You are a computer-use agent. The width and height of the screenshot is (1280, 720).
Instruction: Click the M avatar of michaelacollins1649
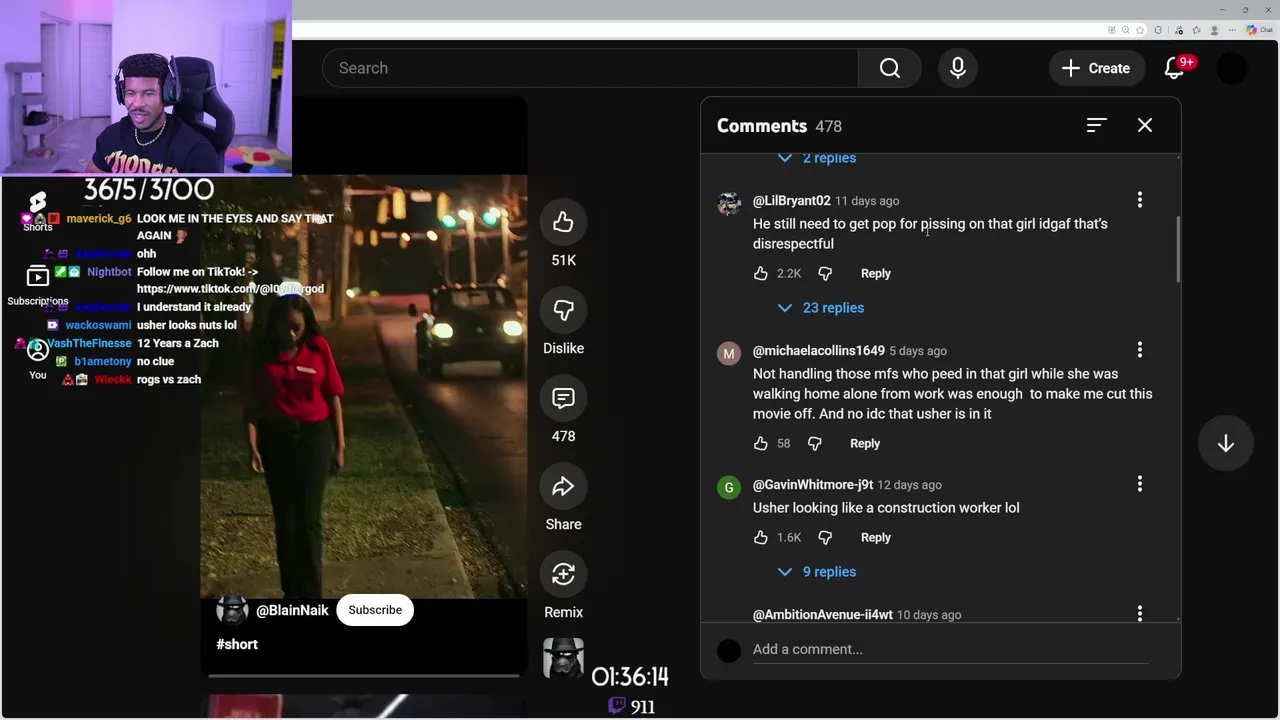tap(729, 353)
